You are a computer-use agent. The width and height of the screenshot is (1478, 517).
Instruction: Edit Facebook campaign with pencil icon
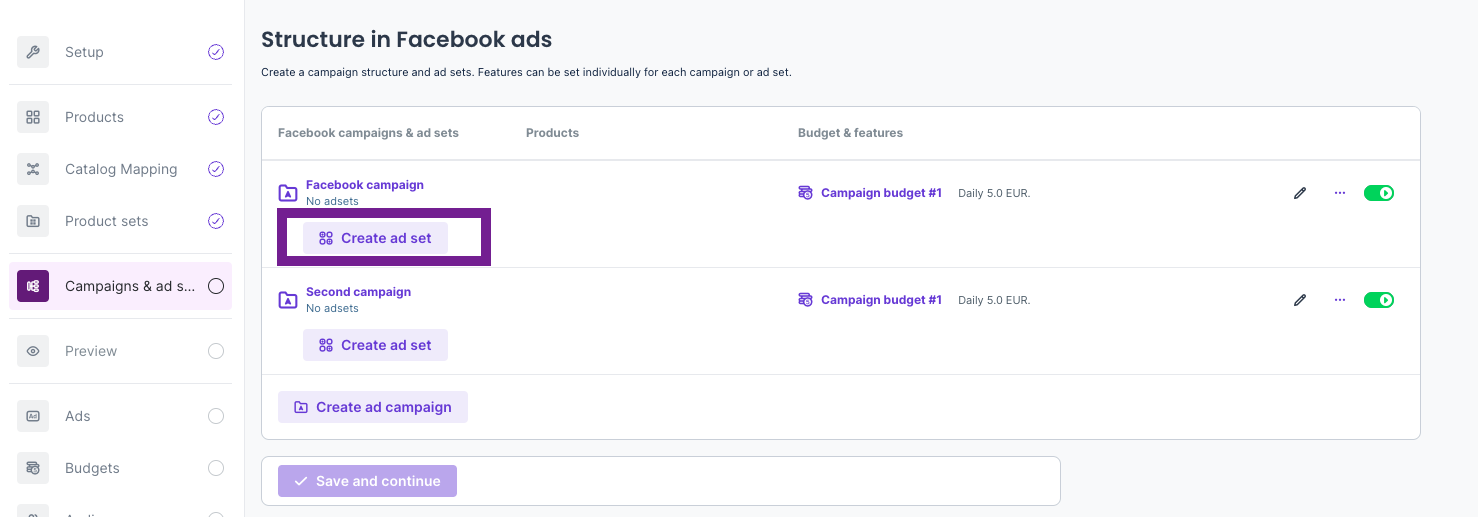coord(1300,193)
